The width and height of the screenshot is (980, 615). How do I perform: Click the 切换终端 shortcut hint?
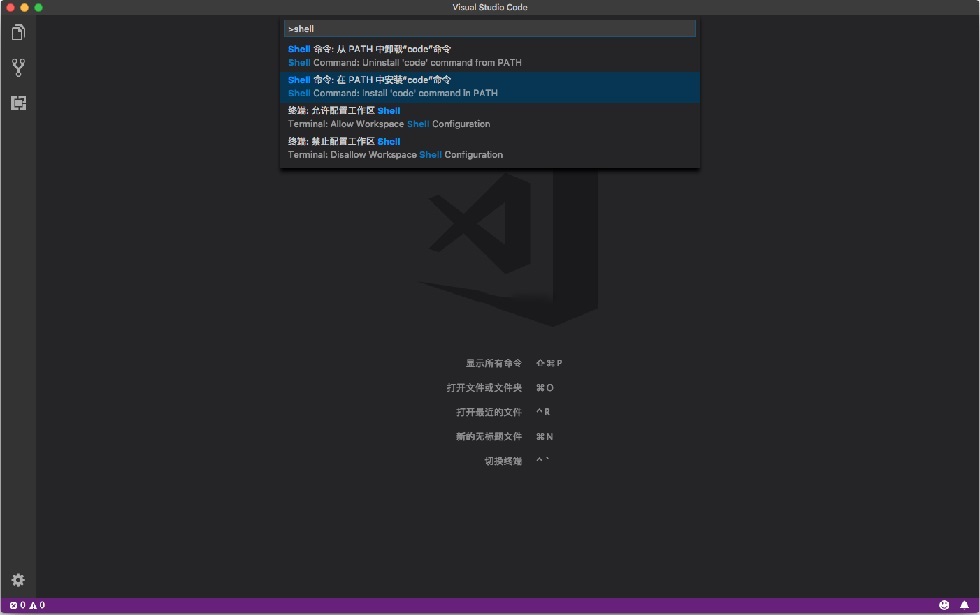[502, 461]
